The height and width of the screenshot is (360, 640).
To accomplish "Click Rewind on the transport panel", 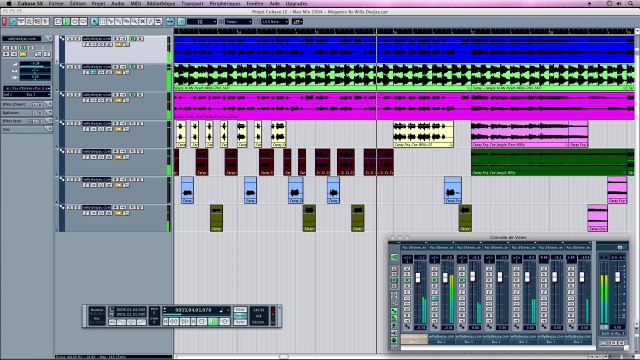I will 174,322.
